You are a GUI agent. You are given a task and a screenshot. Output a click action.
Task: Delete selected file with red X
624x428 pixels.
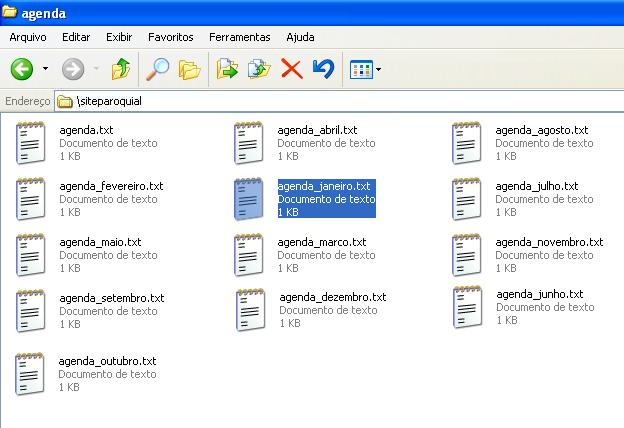(x=292, y=69)
